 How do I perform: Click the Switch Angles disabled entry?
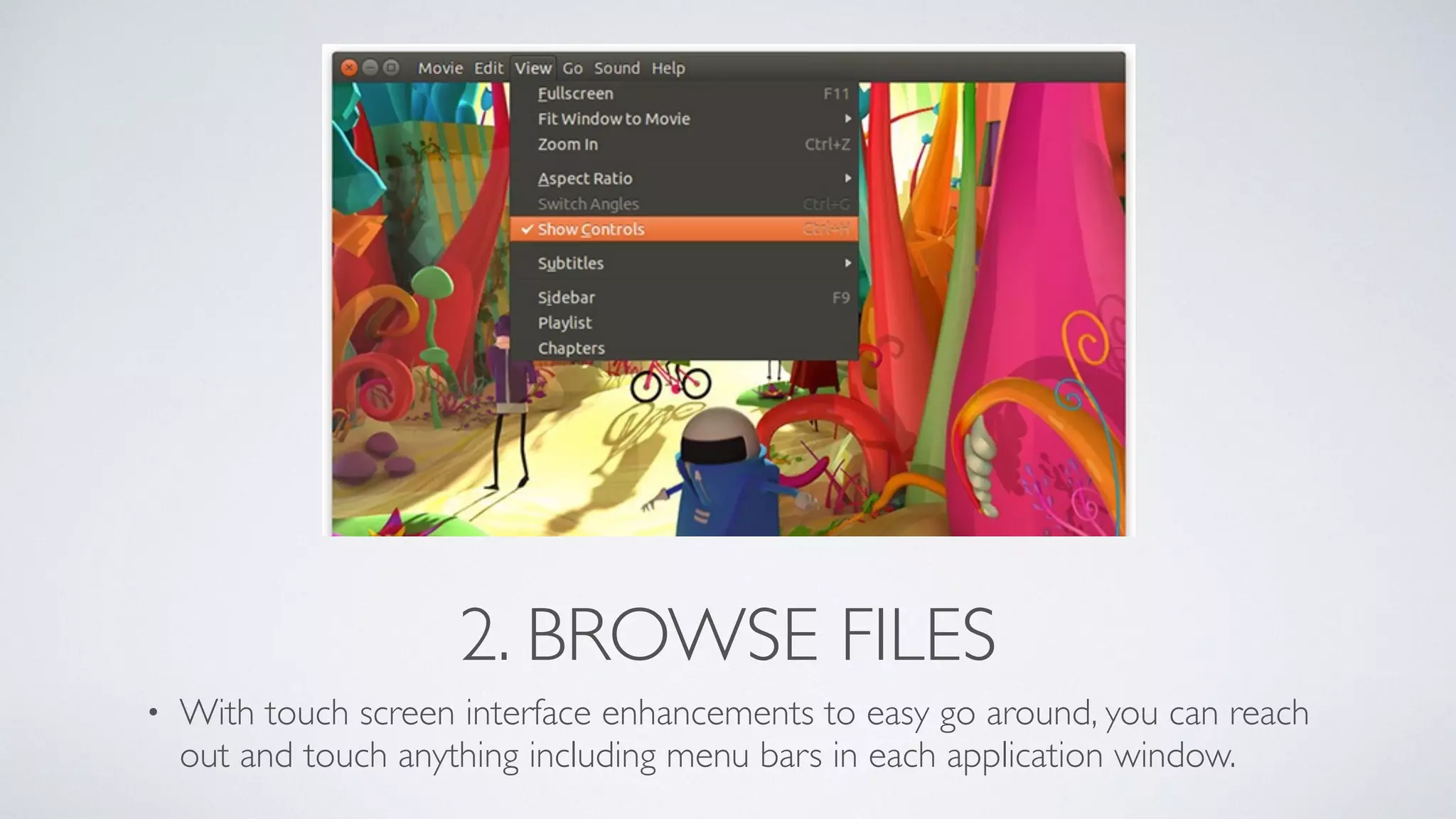[685, 204]
